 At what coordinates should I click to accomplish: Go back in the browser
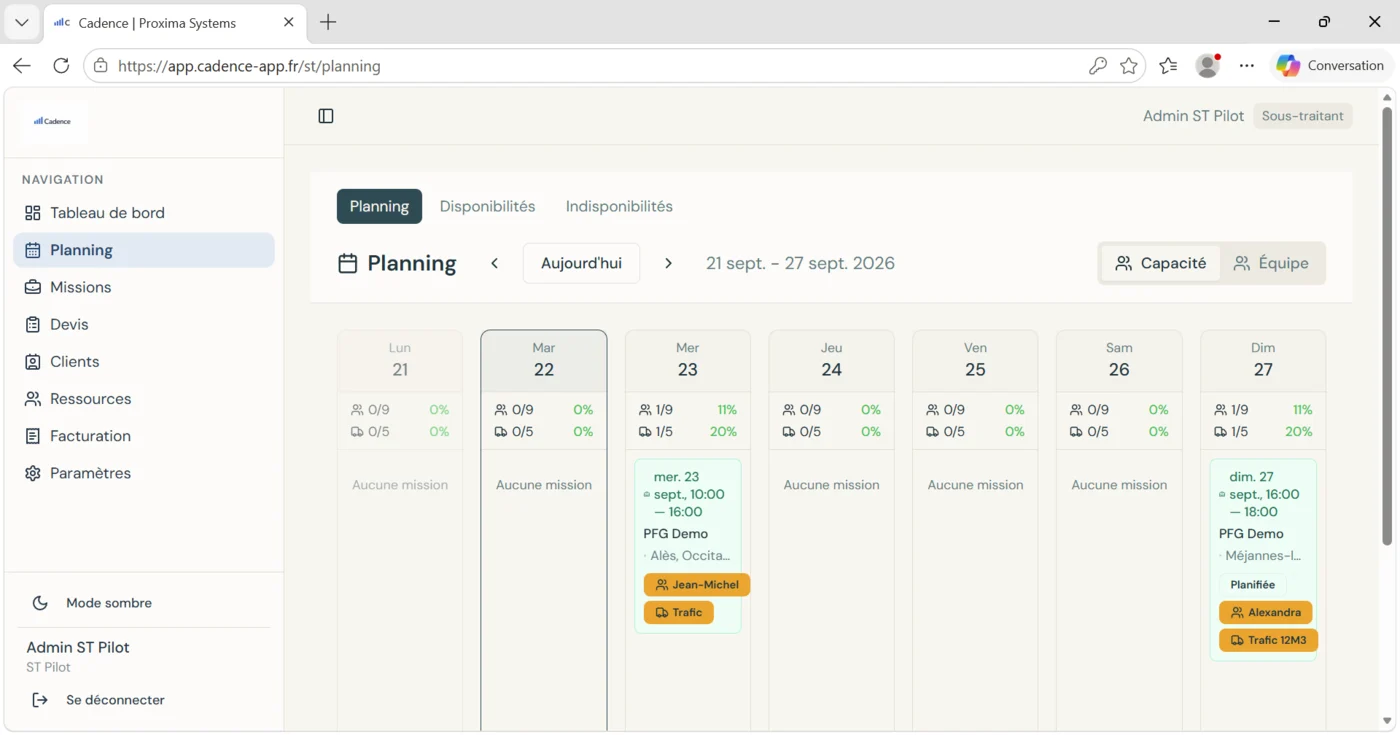(22, 66)
